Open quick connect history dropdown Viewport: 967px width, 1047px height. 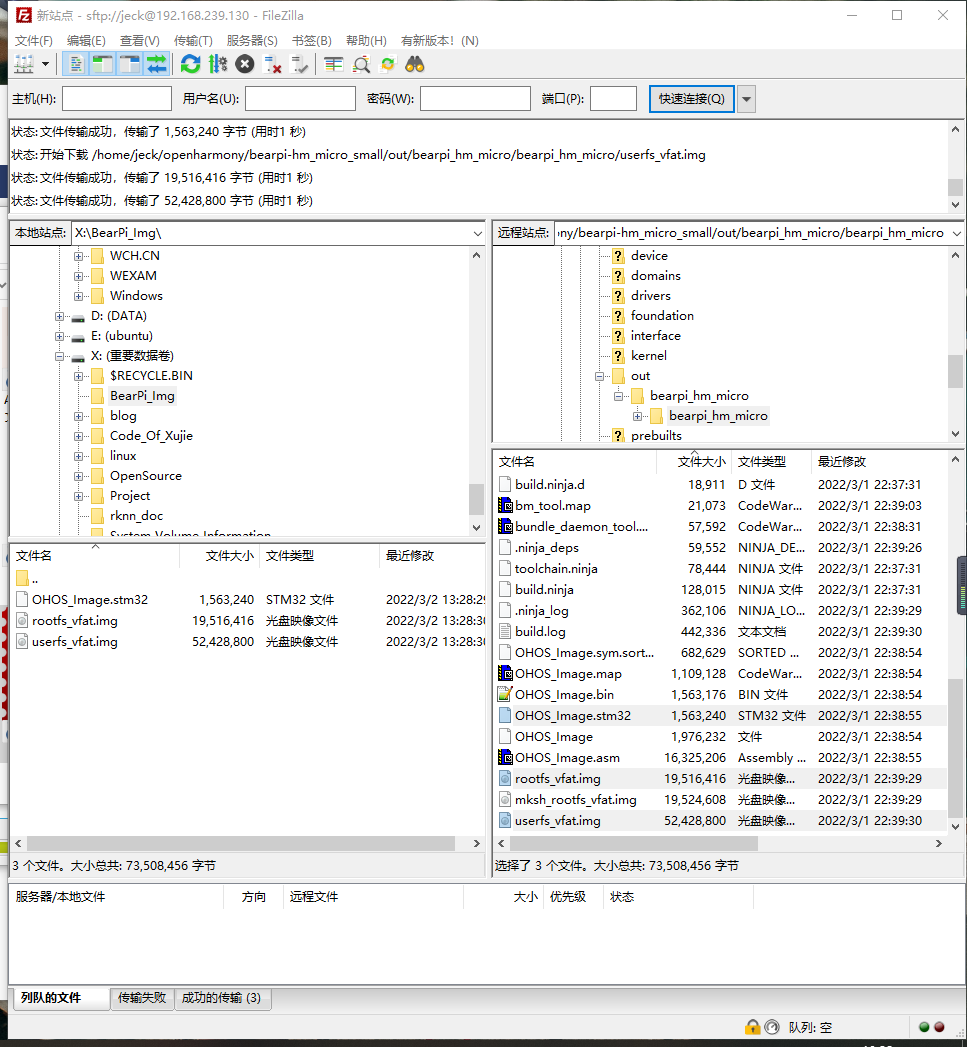tap(747, 99)
